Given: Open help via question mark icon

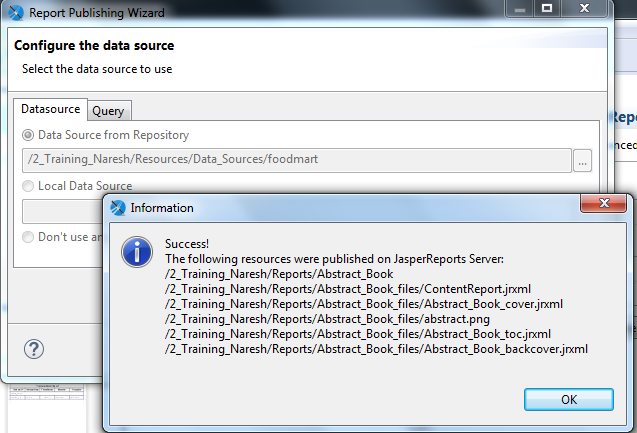Looking at the screenshot, I should coord(34,349).
